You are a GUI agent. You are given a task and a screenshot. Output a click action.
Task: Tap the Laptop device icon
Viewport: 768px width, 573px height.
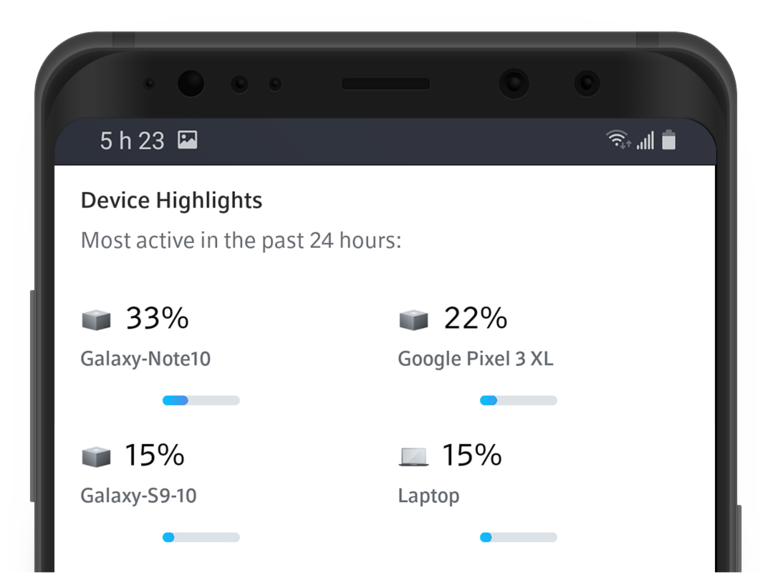(413, 457)
